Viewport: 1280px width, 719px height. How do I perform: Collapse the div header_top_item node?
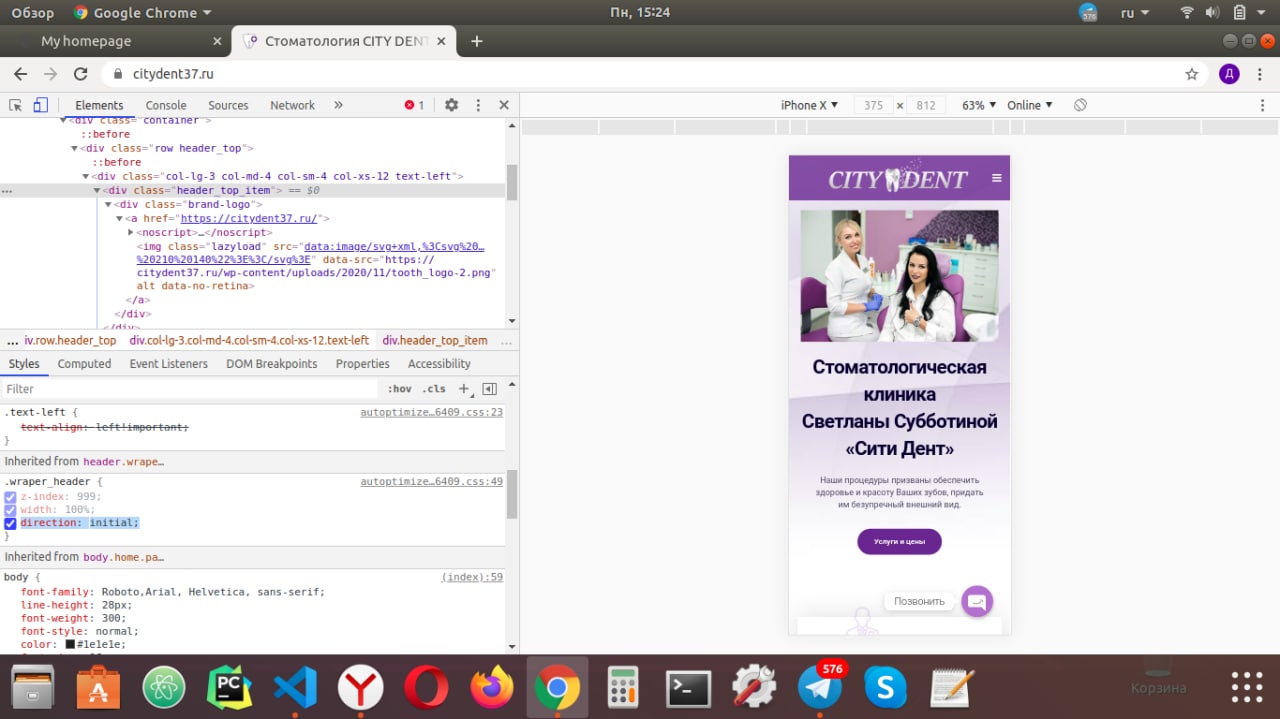point(97,190)
